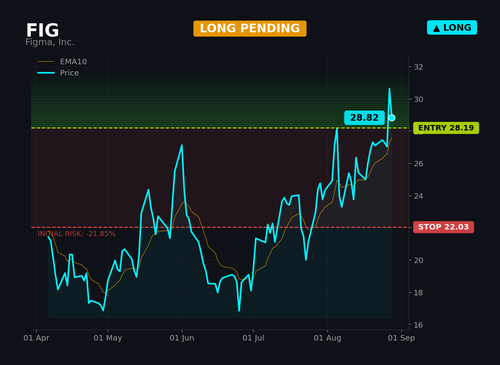Click the 18 price axis label
Viewport: 500px width, 365px height.
tap(418, 293)
